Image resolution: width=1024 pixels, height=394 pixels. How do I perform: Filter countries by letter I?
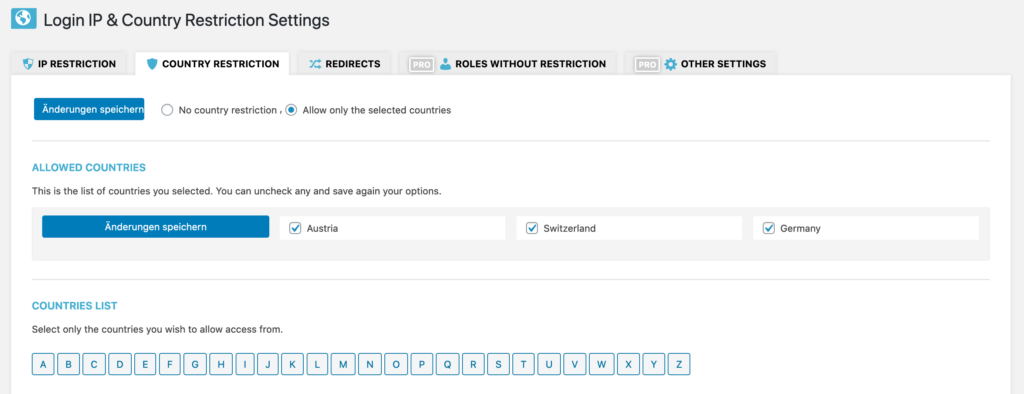pyautogui.click(x=245, y=365)
